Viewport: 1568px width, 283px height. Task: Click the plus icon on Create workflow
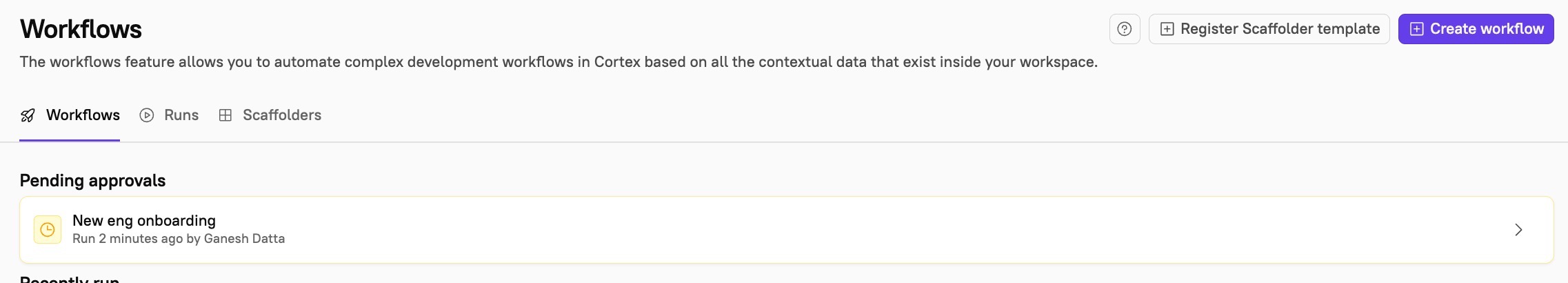[1416, 29]
